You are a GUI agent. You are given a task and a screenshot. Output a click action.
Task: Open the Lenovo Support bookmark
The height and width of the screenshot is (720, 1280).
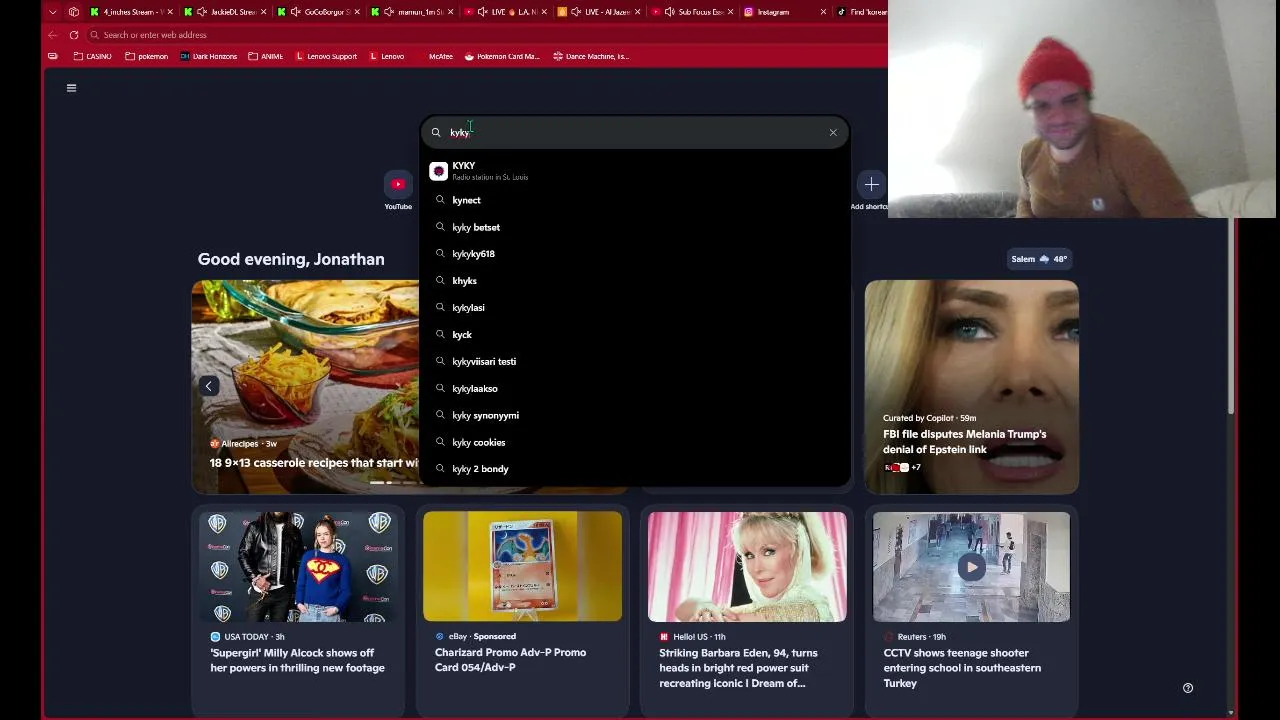(x=326, y=56)
